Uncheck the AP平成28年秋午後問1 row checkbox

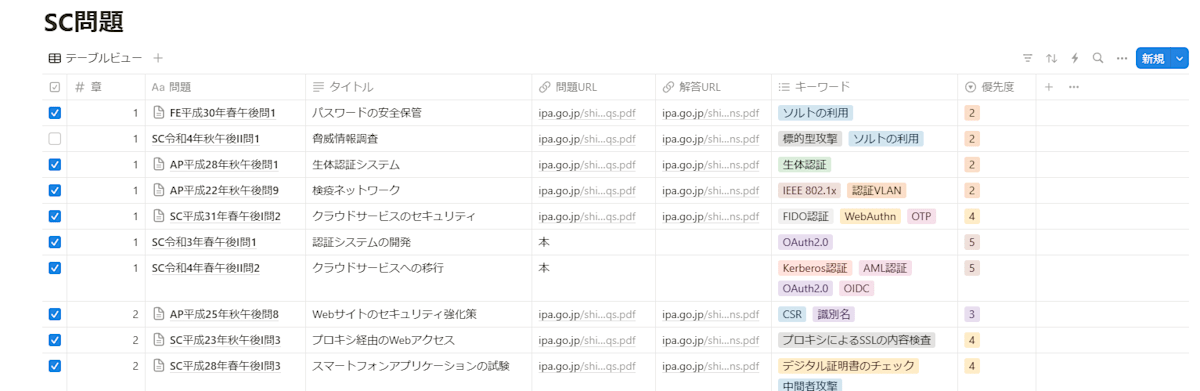pos(55,164)
